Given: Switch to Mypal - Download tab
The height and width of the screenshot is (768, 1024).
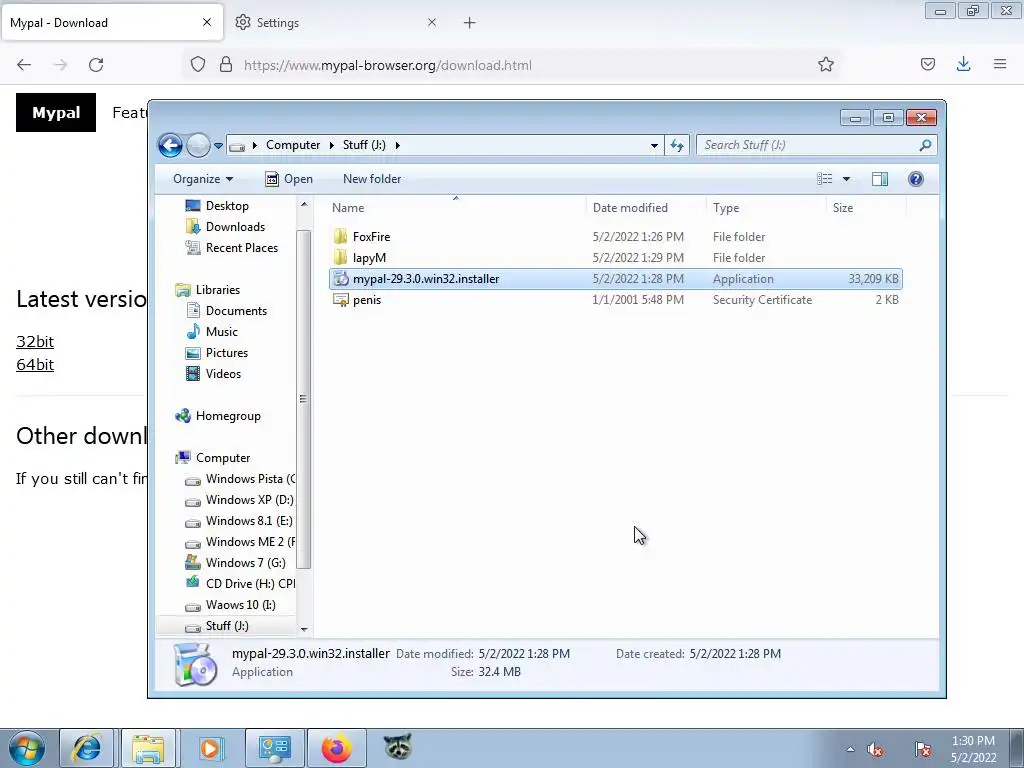Looking at the screenshot, I should point(111,23).
